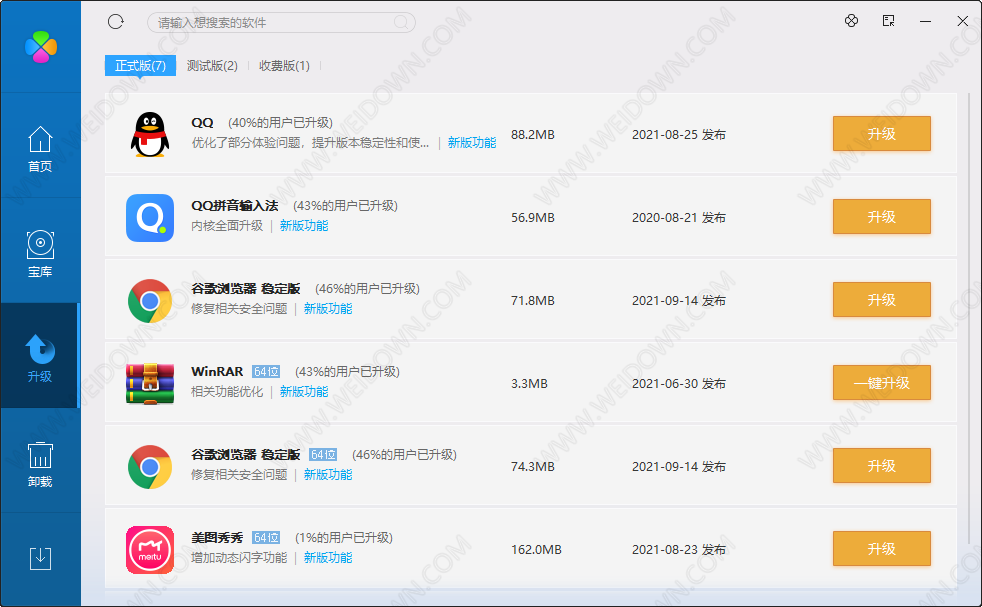
Task: Click the 增加动态闪字功能 description text
Action: tap(239, 558)
